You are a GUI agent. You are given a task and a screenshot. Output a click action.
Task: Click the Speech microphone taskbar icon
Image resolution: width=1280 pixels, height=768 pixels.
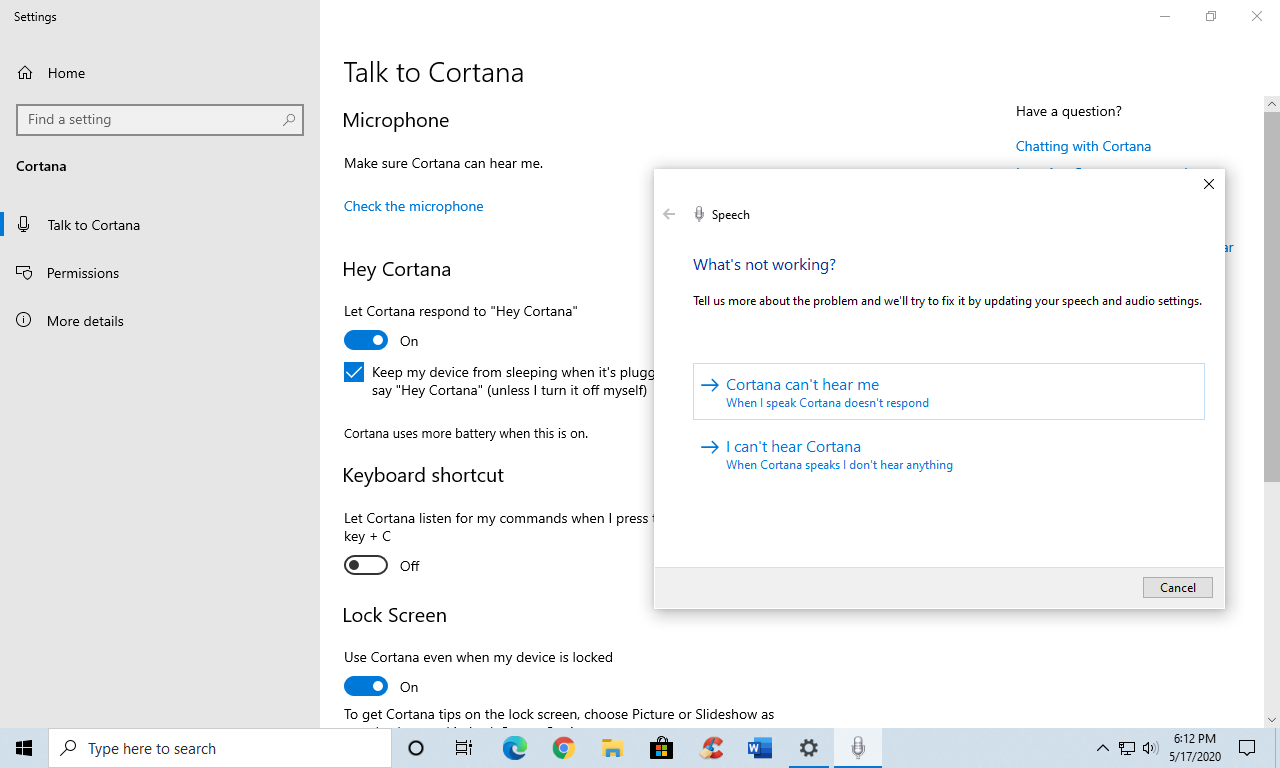pos(857,748)
